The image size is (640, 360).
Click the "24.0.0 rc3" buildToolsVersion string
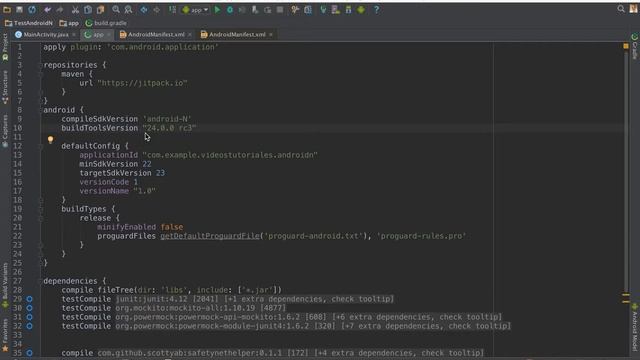tap(169, 128)
